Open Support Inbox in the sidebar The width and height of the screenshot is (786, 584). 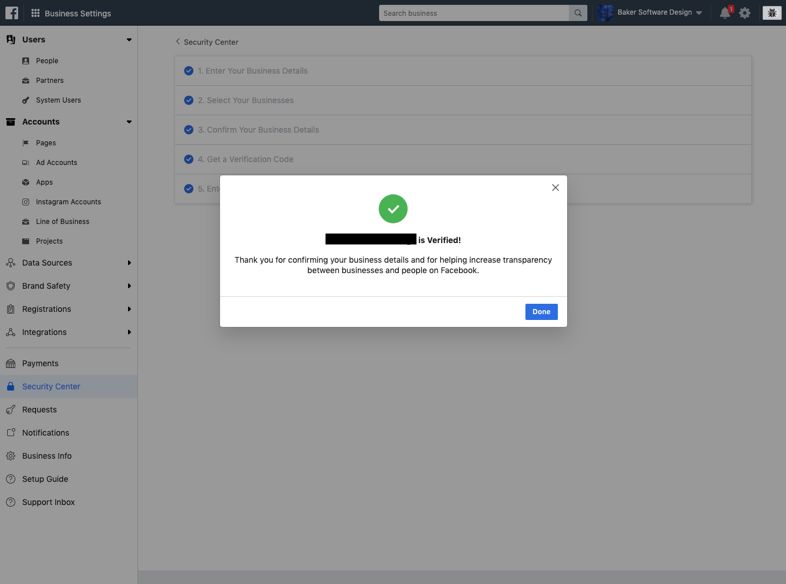[x=48, y=502]
